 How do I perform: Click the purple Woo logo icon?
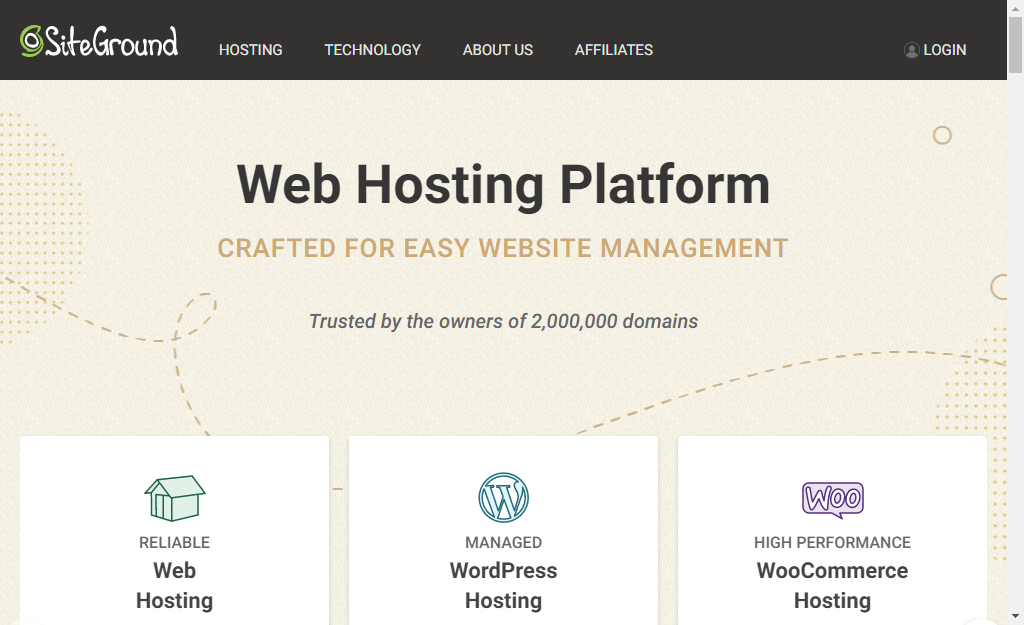833,500
